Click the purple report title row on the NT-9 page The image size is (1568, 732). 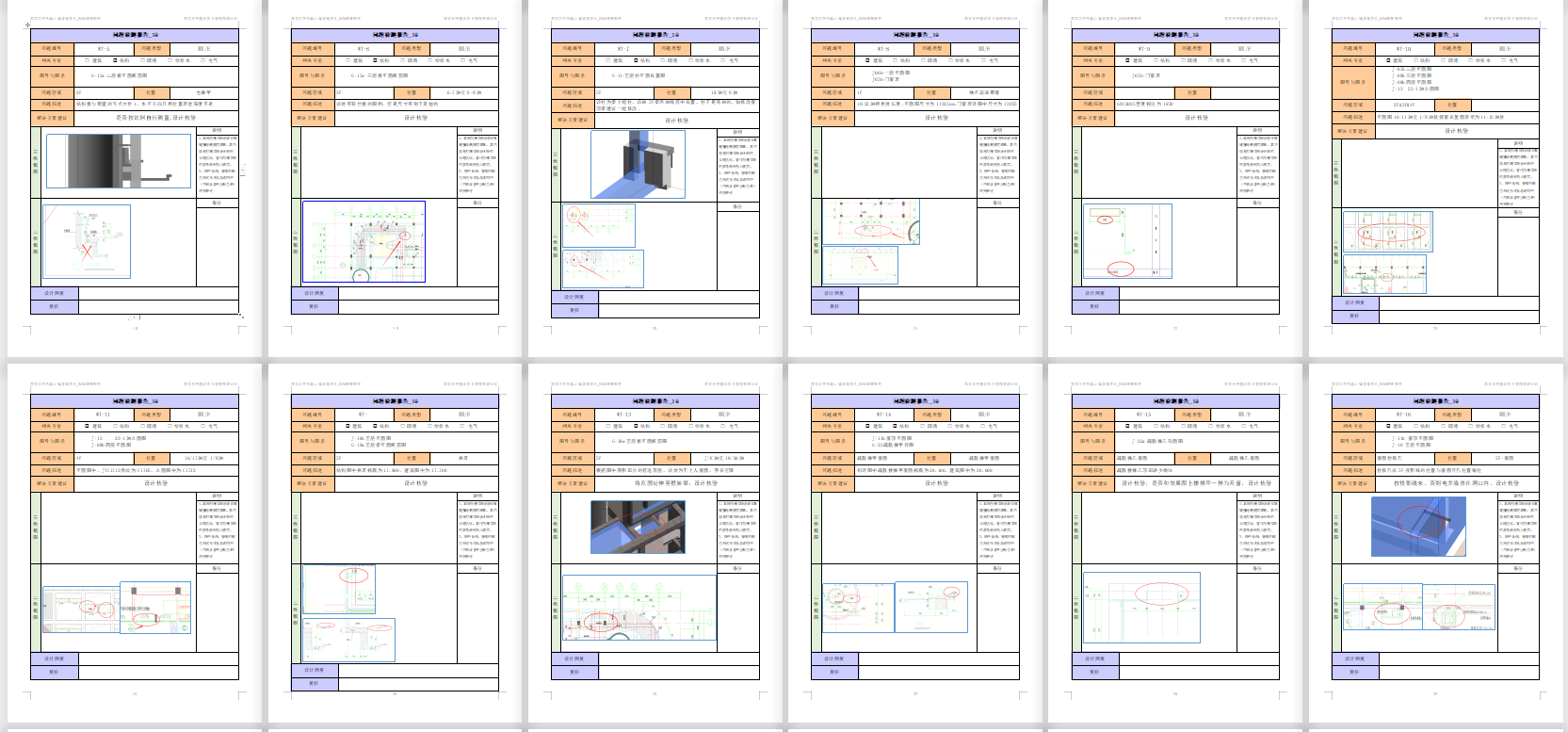pos(1174,35)
